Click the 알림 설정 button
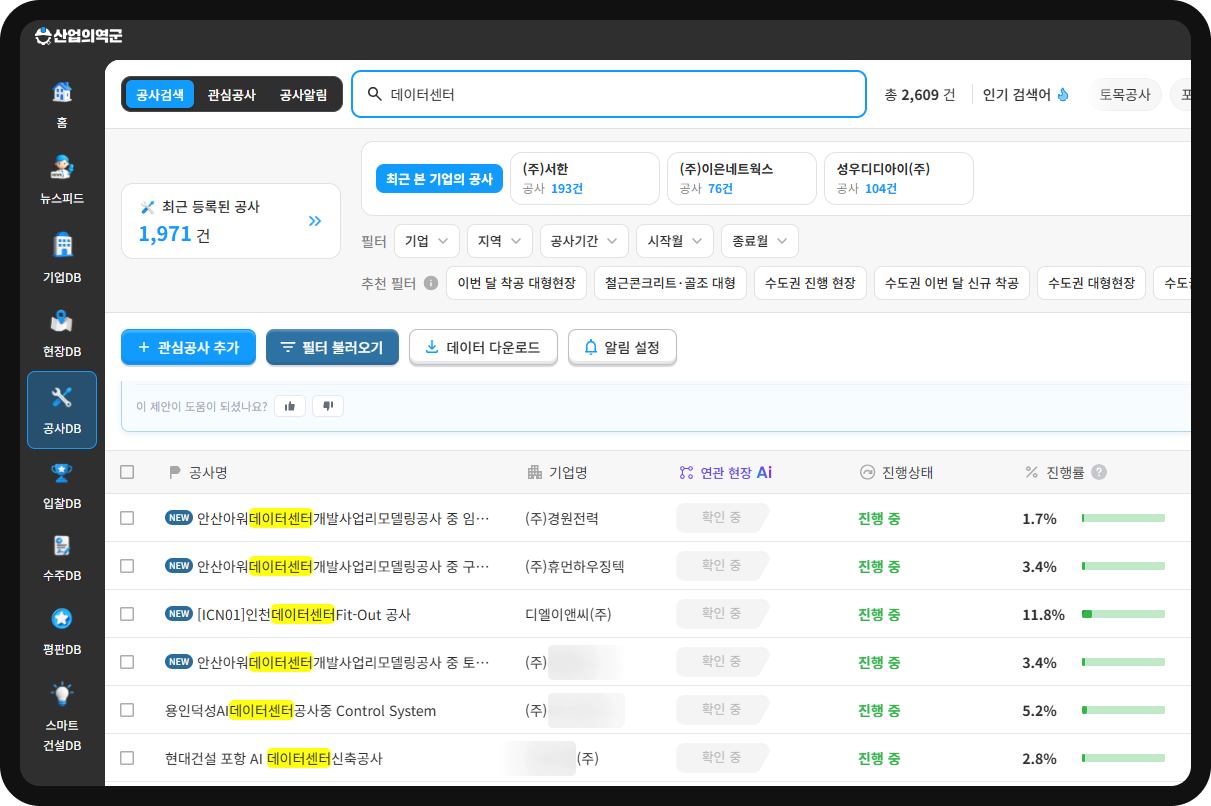1211x806 pixels. pyautogui.click(x=622, y=347)
